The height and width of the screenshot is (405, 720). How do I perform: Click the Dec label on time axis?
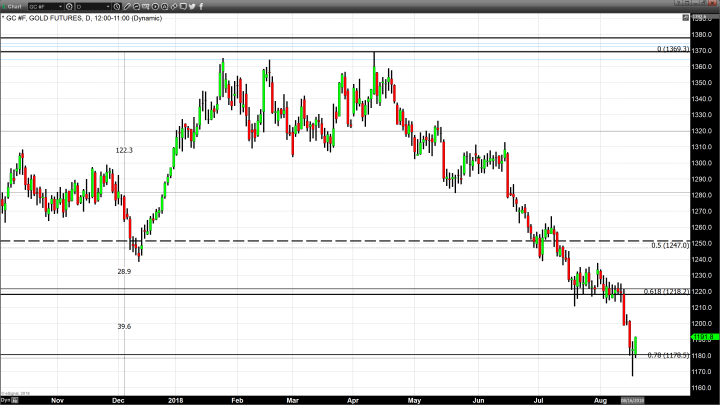pos(118,400)
